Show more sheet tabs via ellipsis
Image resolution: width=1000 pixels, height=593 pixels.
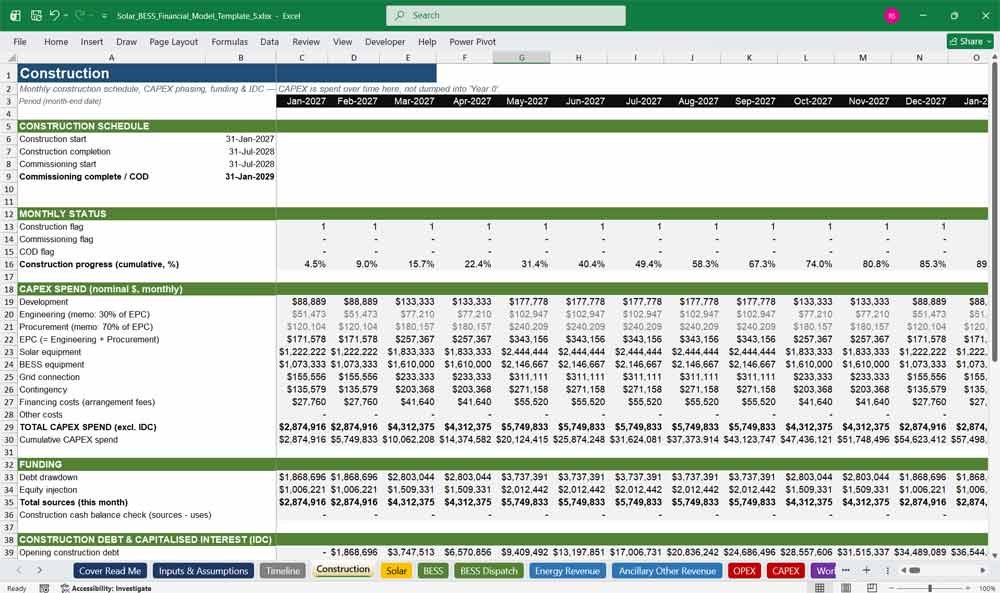(x=846, y=570)
